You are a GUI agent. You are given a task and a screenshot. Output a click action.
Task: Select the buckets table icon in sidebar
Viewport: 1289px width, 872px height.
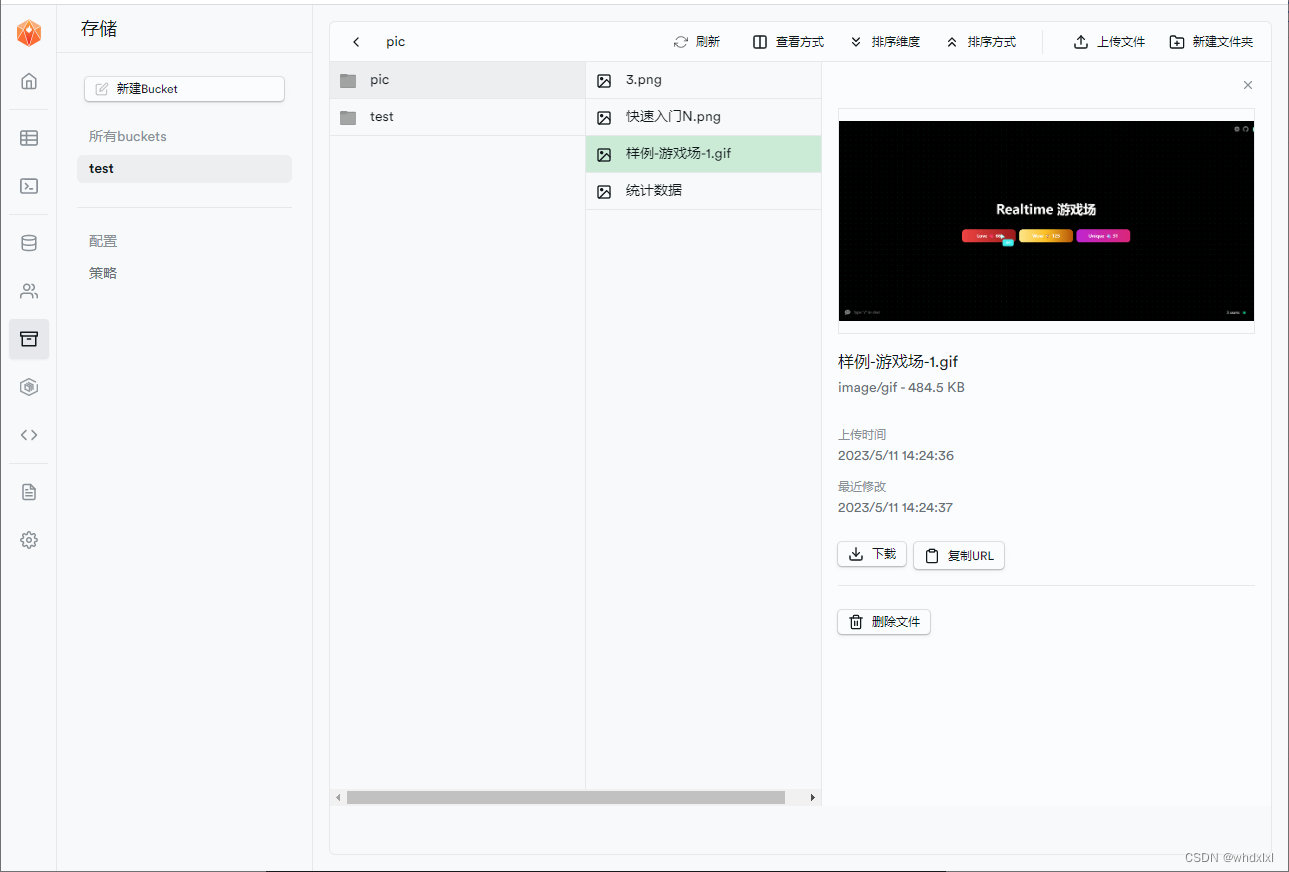[28, 138]
